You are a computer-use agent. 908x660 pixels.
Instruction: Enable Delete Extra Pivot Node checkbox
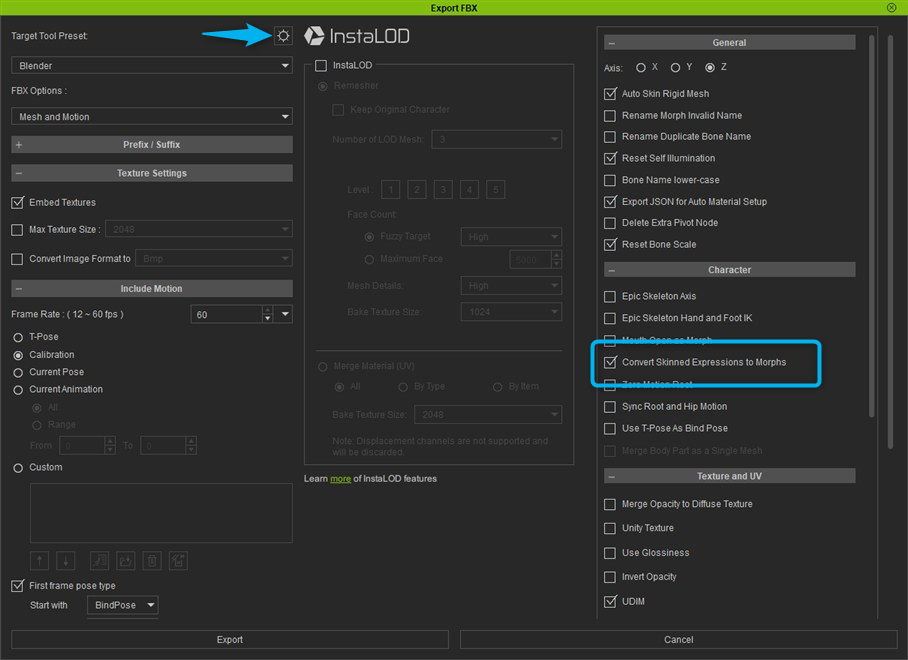point(610,223)
